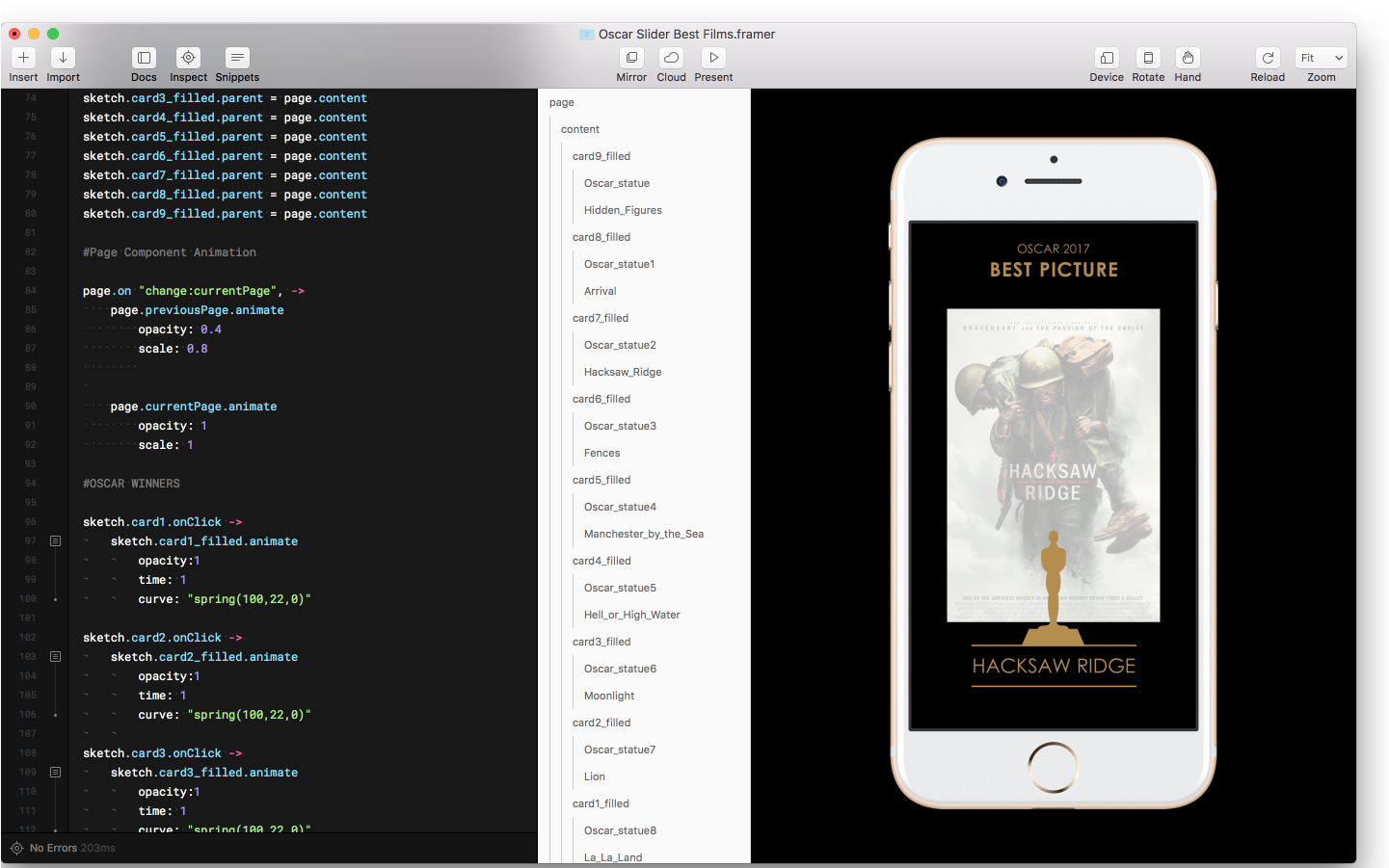
Task: Open the Fit zoom dropdown
Action: click(x=1321, y=59)
